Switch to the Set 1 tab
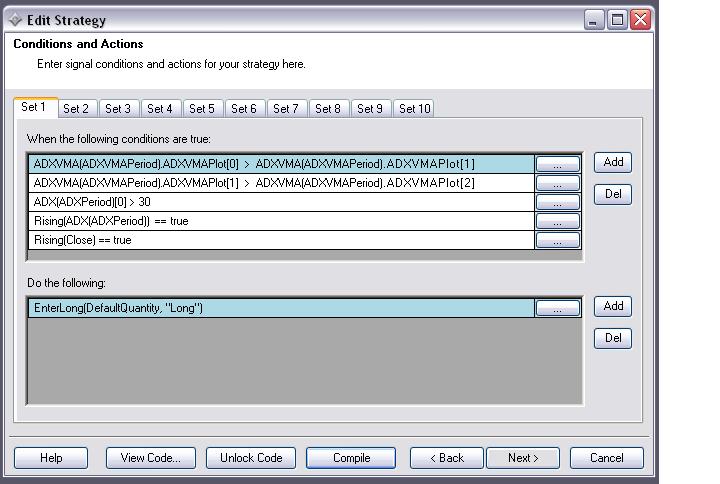This screenshot has width=720, height=484. pos(35,107)
